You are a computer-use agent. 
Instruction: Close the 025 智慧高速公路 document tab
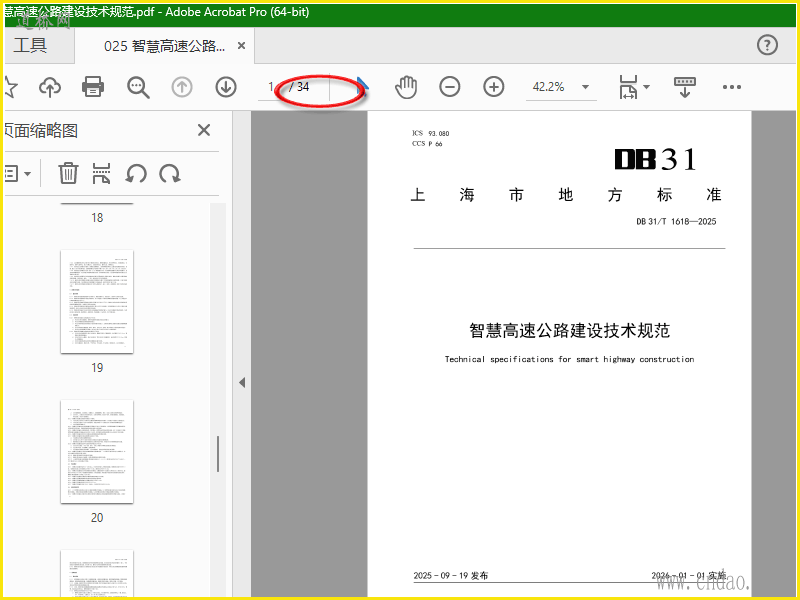(x=241, y=46)
